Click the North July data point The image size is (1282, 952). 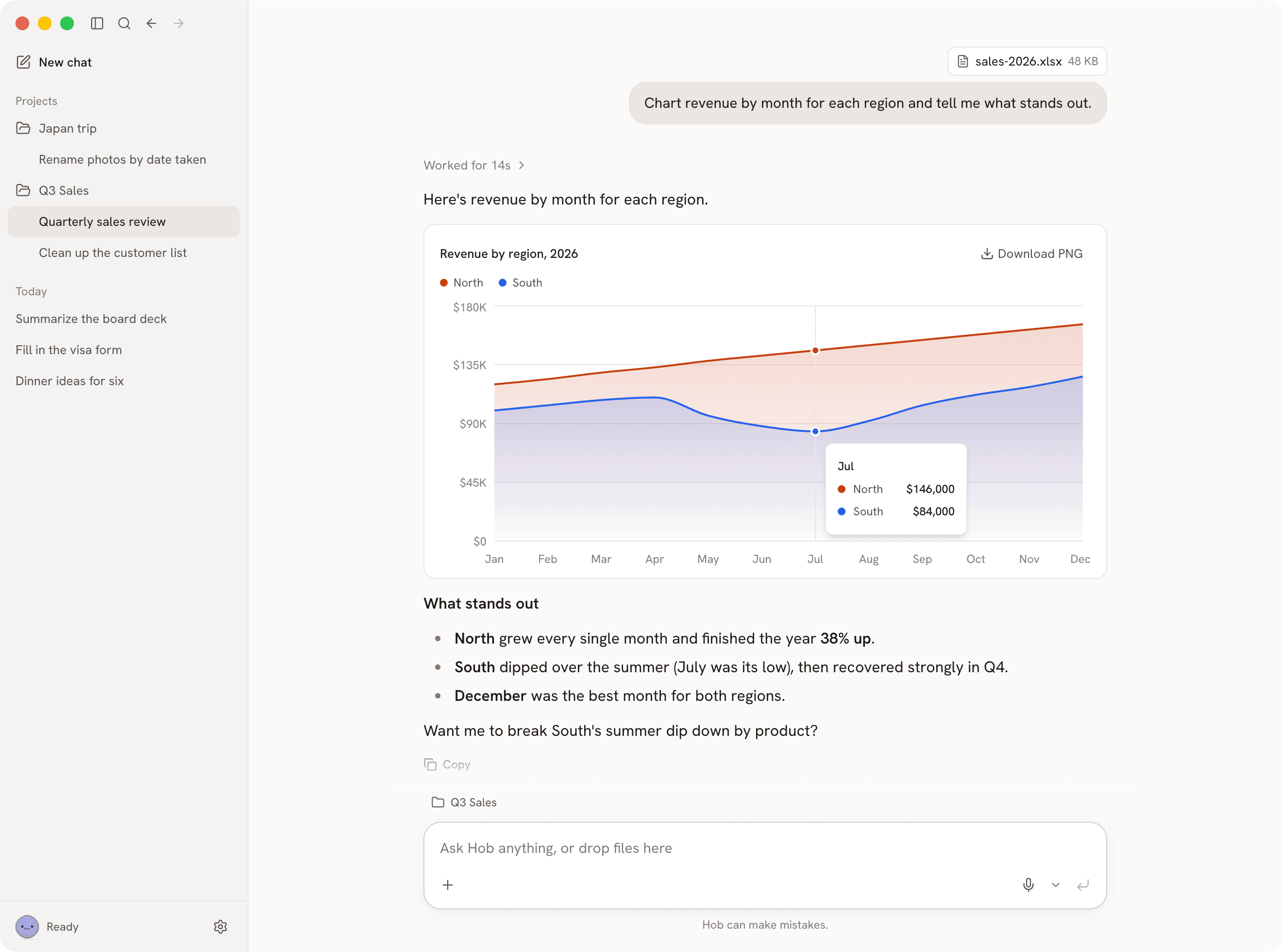click(815, 350)
